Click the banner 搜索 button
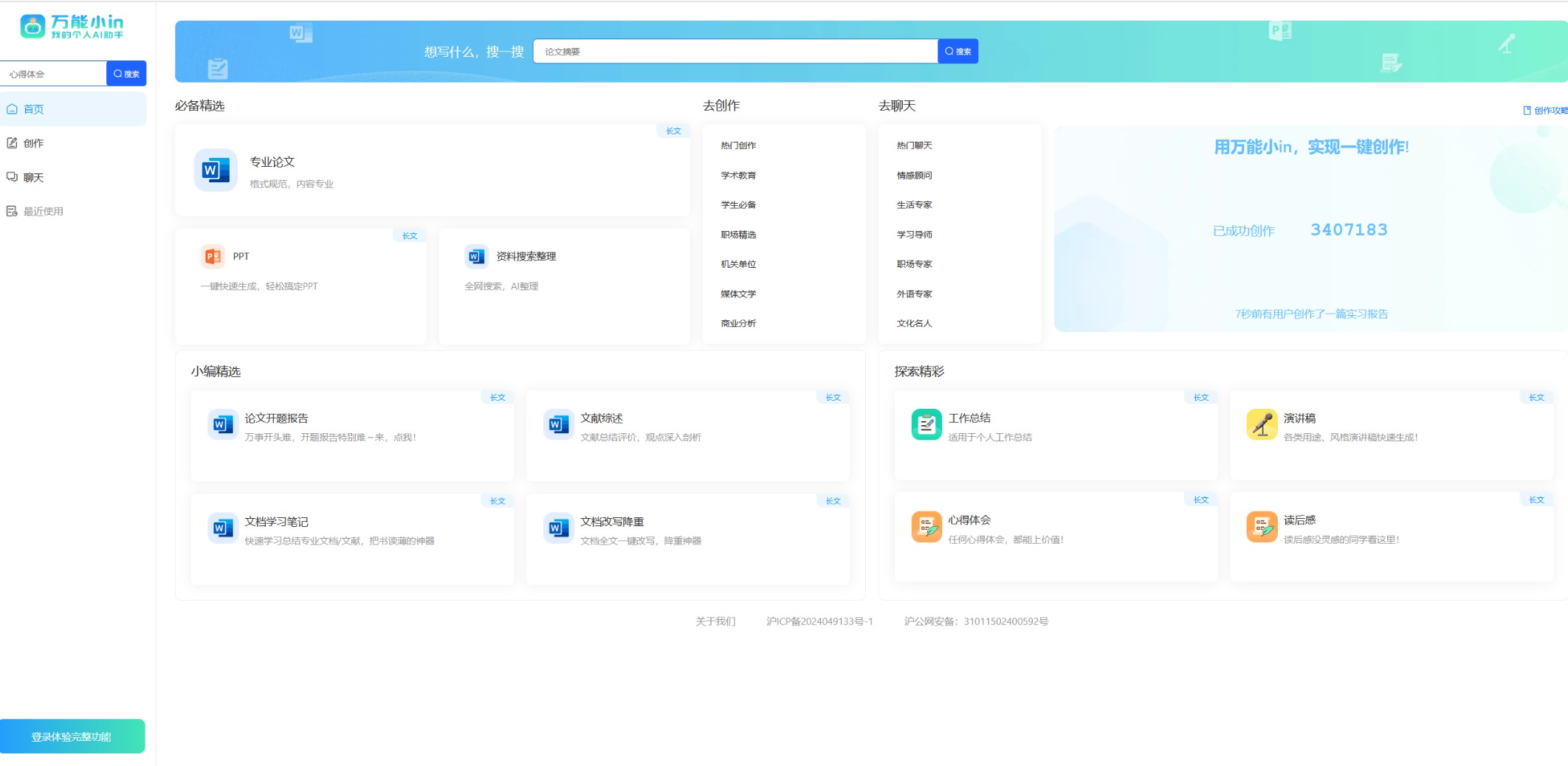The image size is (1568, 766). pyautogui.click(x=957, y=52)
